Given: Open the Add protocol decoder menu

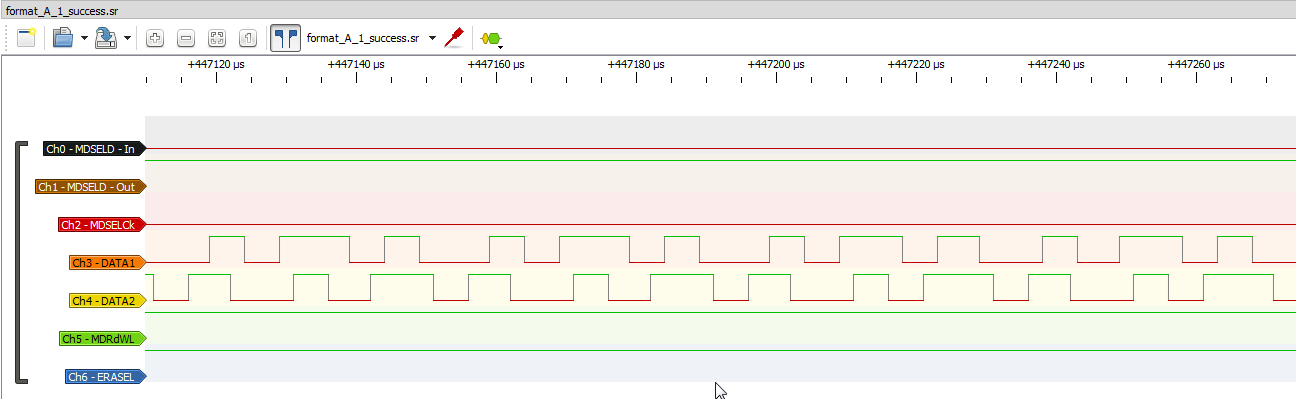Looking at the screenshot, I should (x=491, y=38).
